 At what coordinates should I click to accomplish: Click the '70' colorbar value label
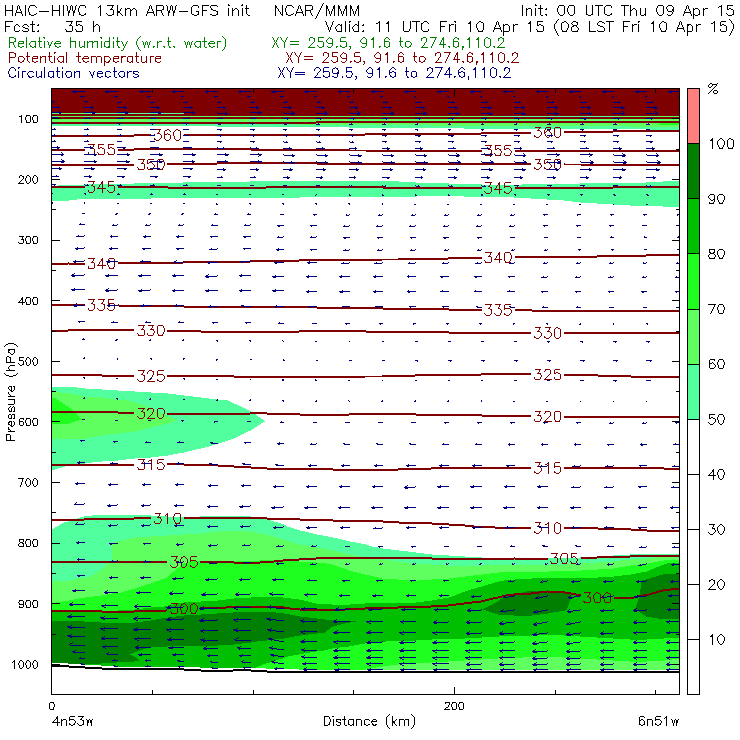click(x=716, y=309)
